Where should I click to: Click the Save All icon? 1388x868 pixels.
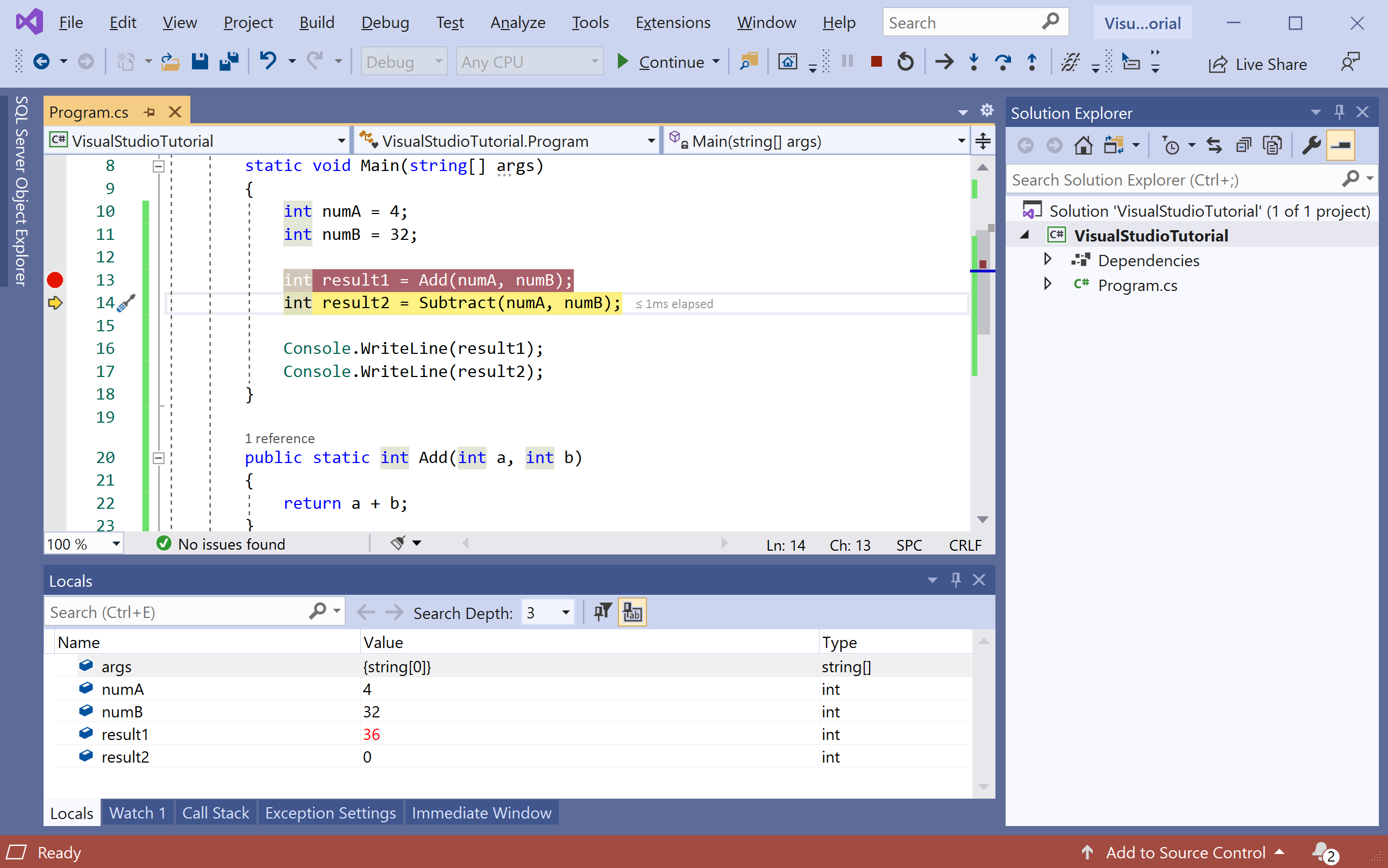click(229, 61)
